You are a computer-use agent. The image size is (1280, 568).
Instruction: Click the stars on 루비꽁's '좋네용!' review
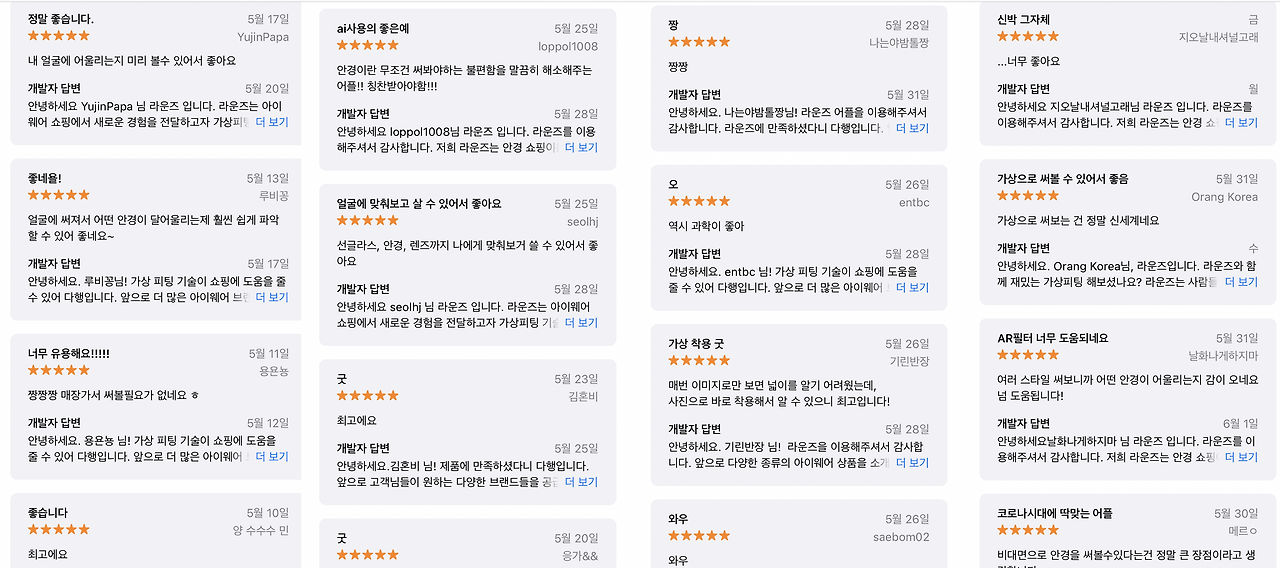(x=59, y=195)
